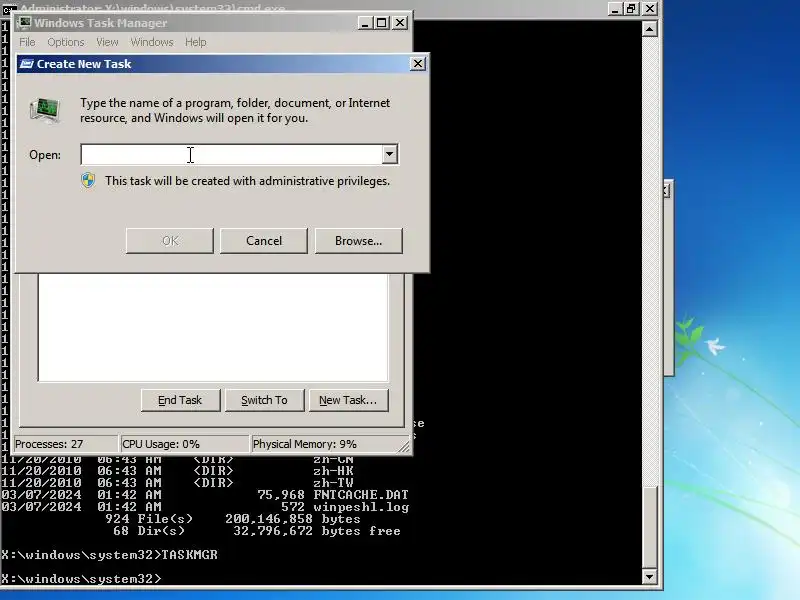Click the Create New Task title icon

point(26,64)
